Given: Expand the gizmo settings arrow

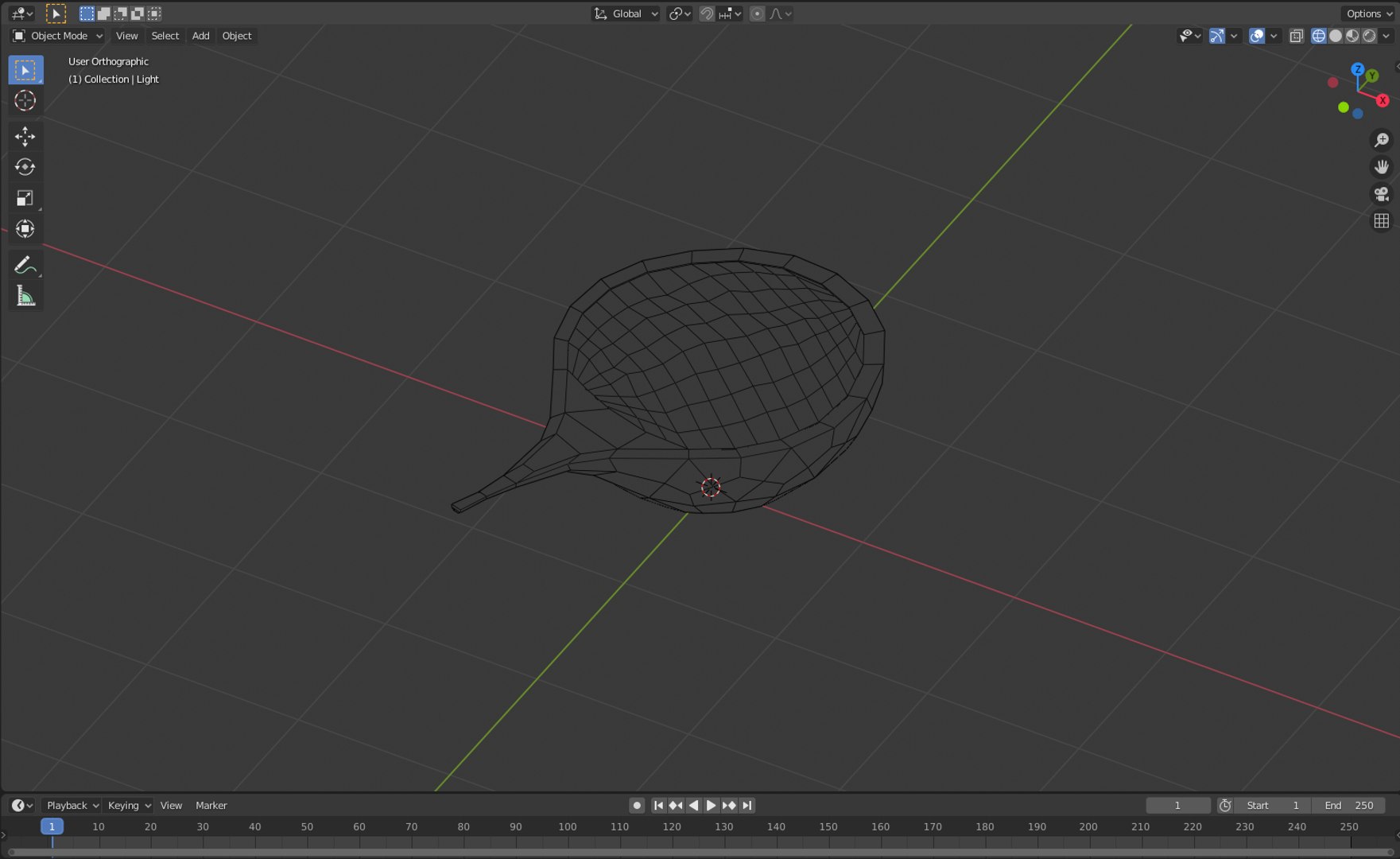Looking at the screenshot, I should (1234, 36).
